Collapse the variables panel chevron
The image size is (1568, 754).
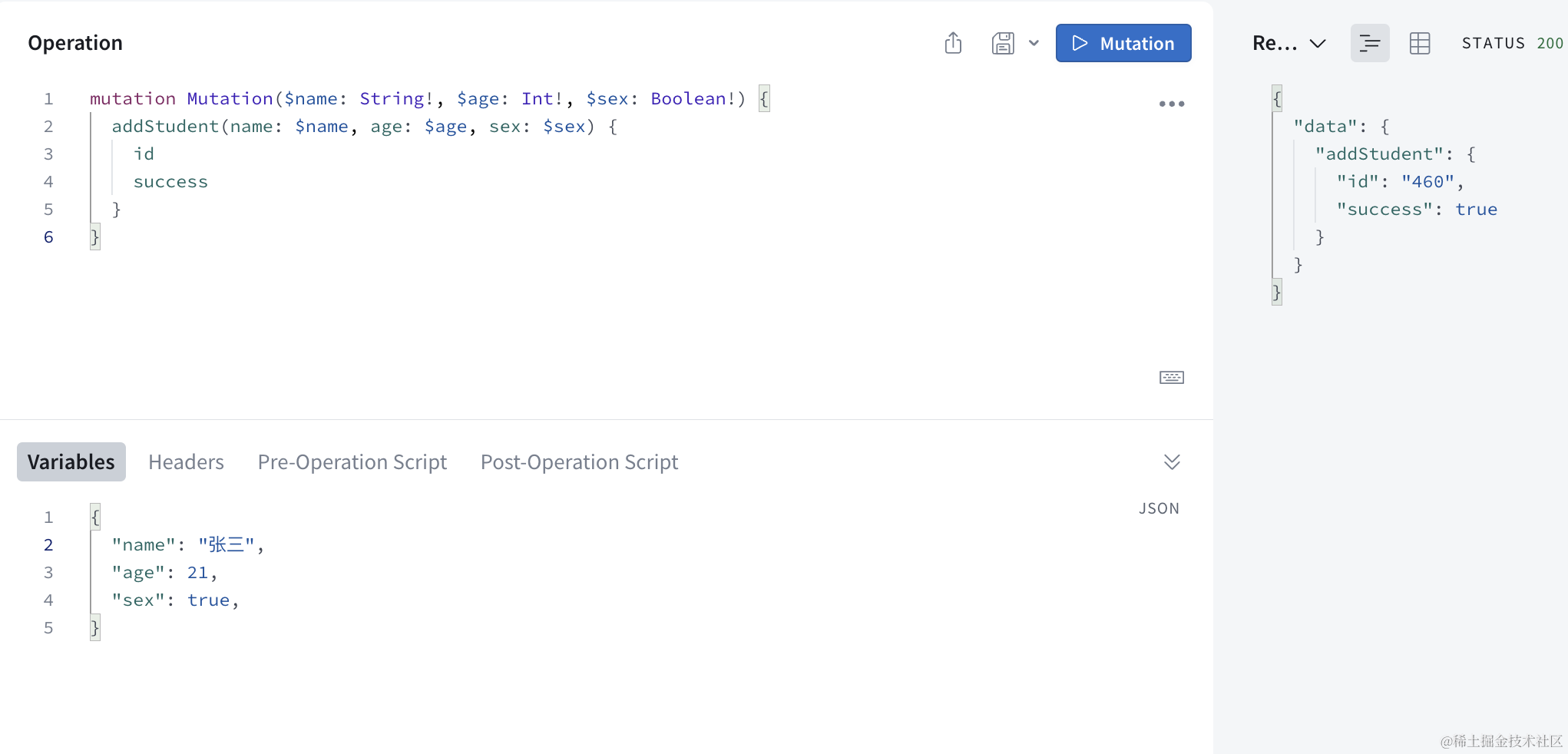point(1171,461)
